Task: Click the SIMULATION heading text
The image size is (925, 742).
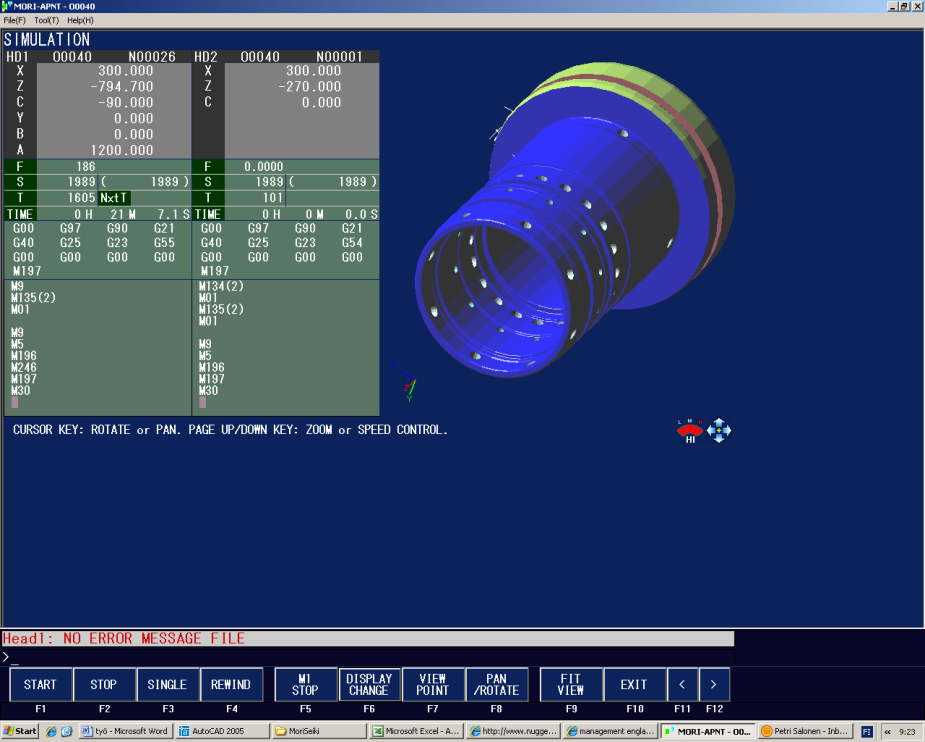Action: 47,40
